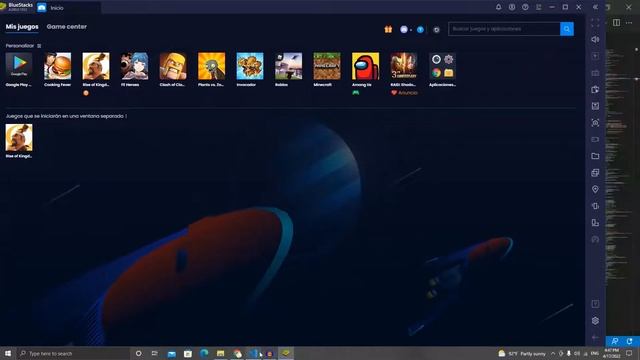Screen dimensions: 640x360
Task: Click the gamepad icon under Among Us
Action: coord(356,93)
